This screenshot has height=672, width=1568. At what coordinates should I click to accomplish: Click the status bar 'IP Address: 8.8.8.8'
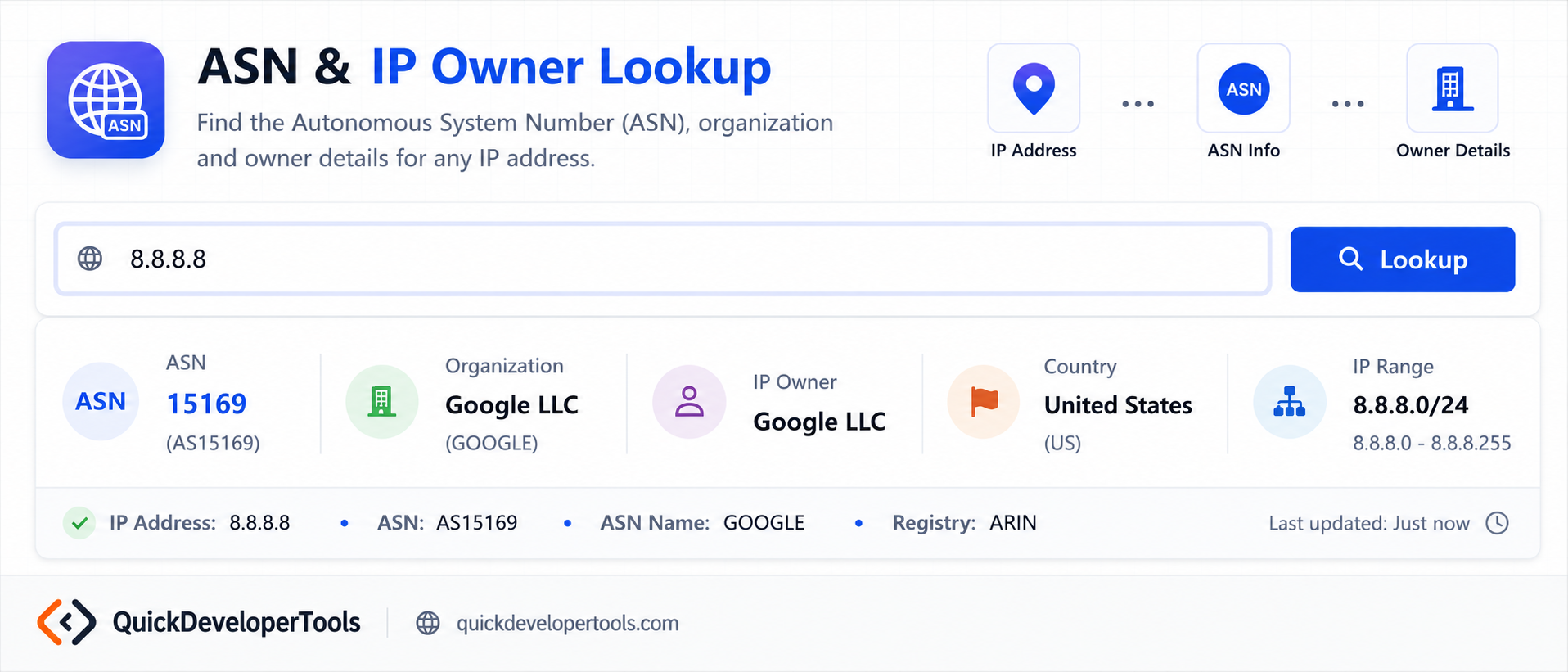coord(200,523)
